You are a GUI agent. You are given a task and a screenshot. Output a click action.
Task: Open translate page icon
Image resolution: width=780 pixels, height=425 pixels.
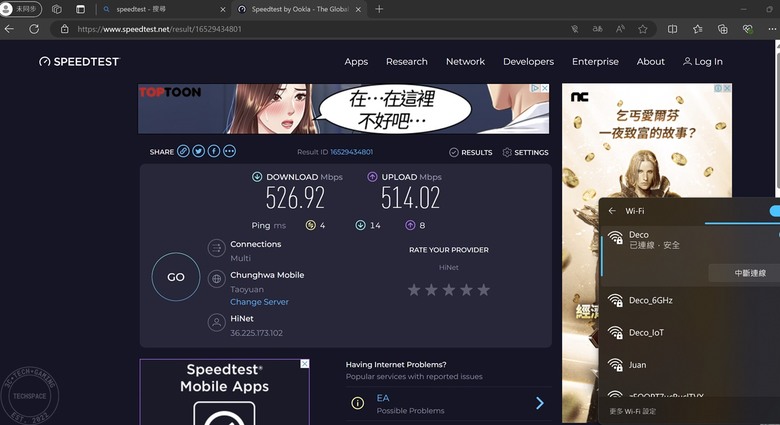point(597,29)
